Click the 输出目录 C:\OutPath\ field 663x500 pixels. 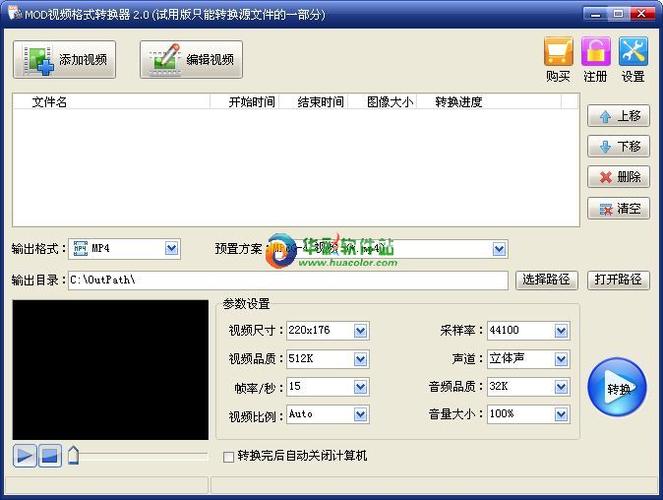click(288, 280)
